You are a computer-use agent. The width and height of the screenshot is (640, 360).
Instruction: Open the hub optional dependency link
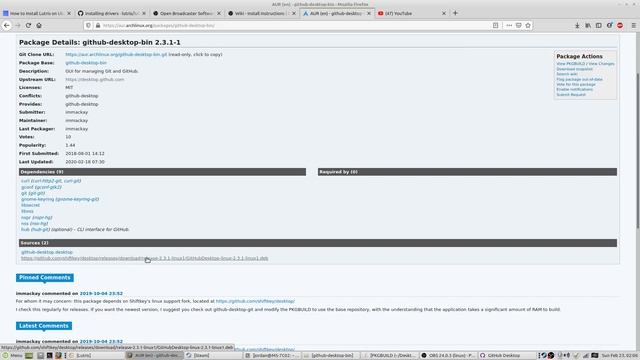pos(25,229)
